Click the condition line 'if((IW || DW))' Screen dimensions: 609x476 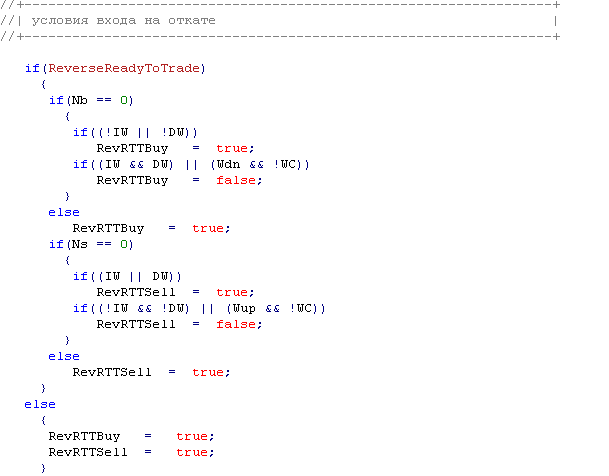(127, 276)
